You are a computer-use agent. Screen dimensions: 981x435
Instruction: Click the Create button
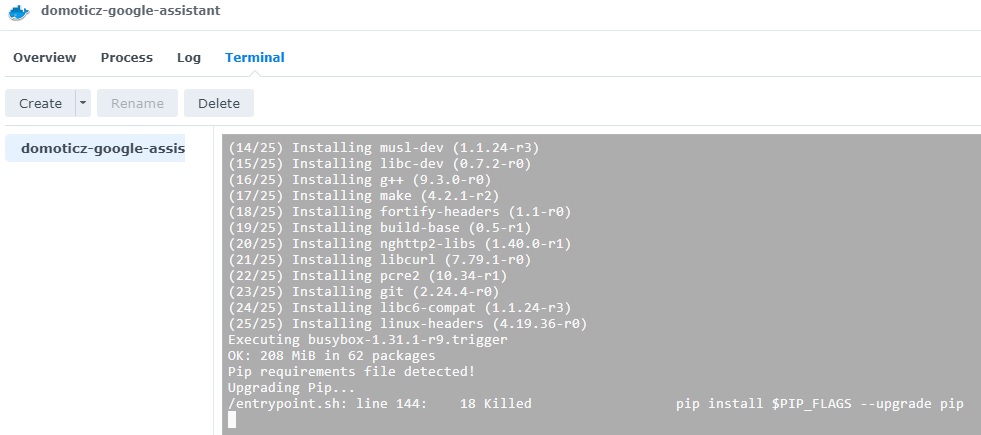click(40, 103)
